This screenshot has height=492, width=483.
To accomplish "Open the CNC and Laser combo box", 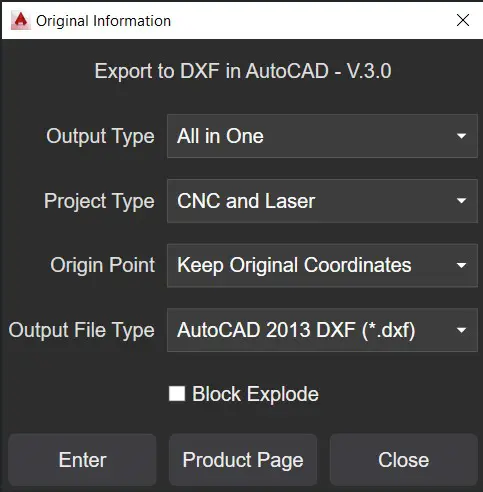I will tap(322, 201).
